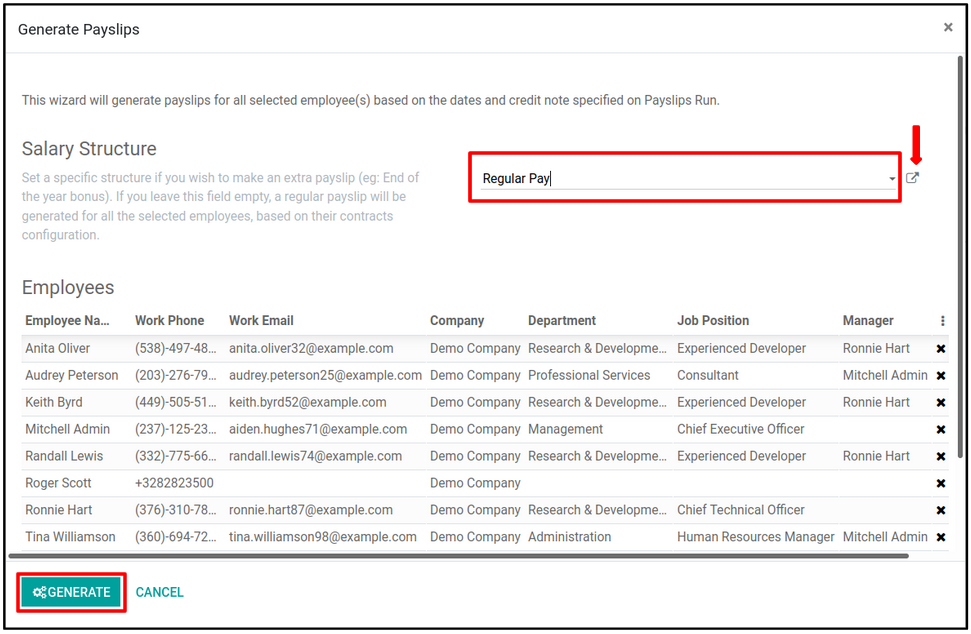Click email tina.williamson98@example.com
Viewport: 971px width, 634px height.
coord(323,537)
